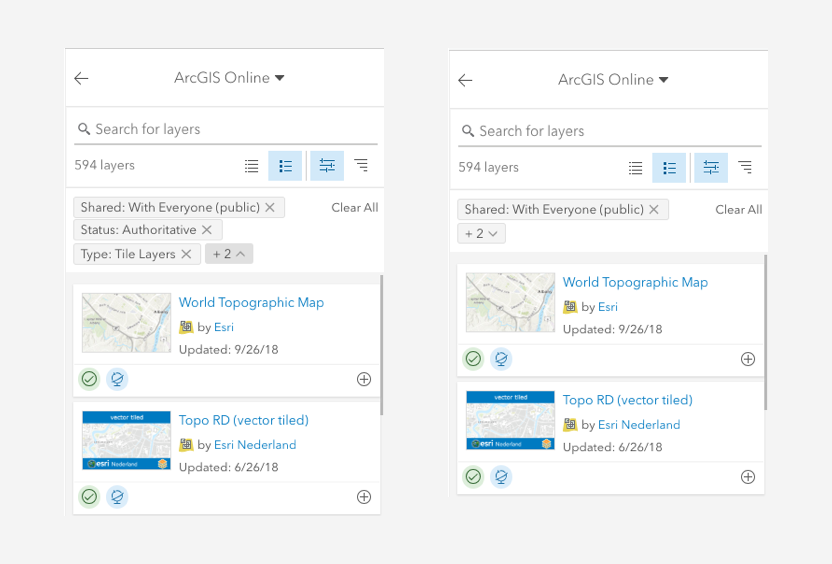Add World Topographic Map in left panel
Screen dimensions: 832x564
pos(364,379)
